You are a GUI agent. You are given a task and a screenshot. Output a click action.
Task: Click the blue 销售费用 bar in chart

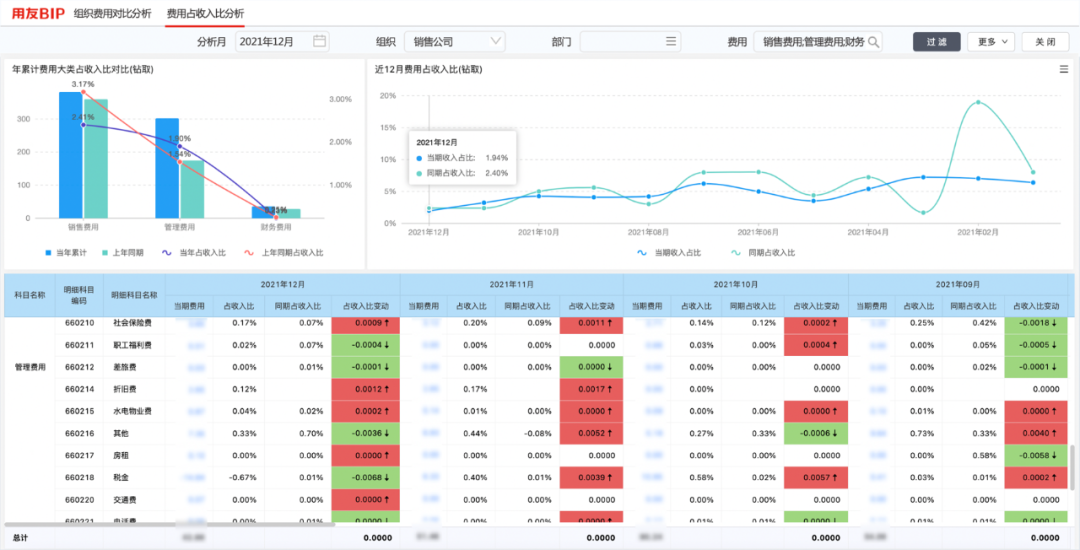[70, 155]
